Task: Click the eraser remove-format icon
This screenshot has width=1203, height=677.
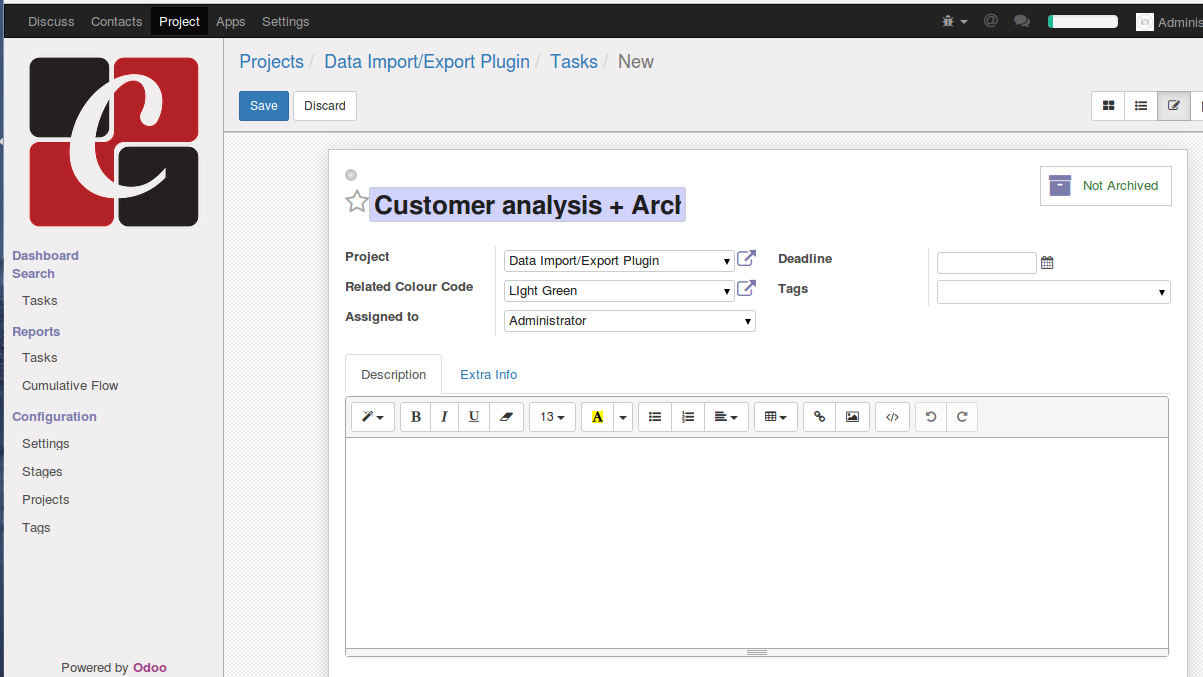Action: [505, 417]
